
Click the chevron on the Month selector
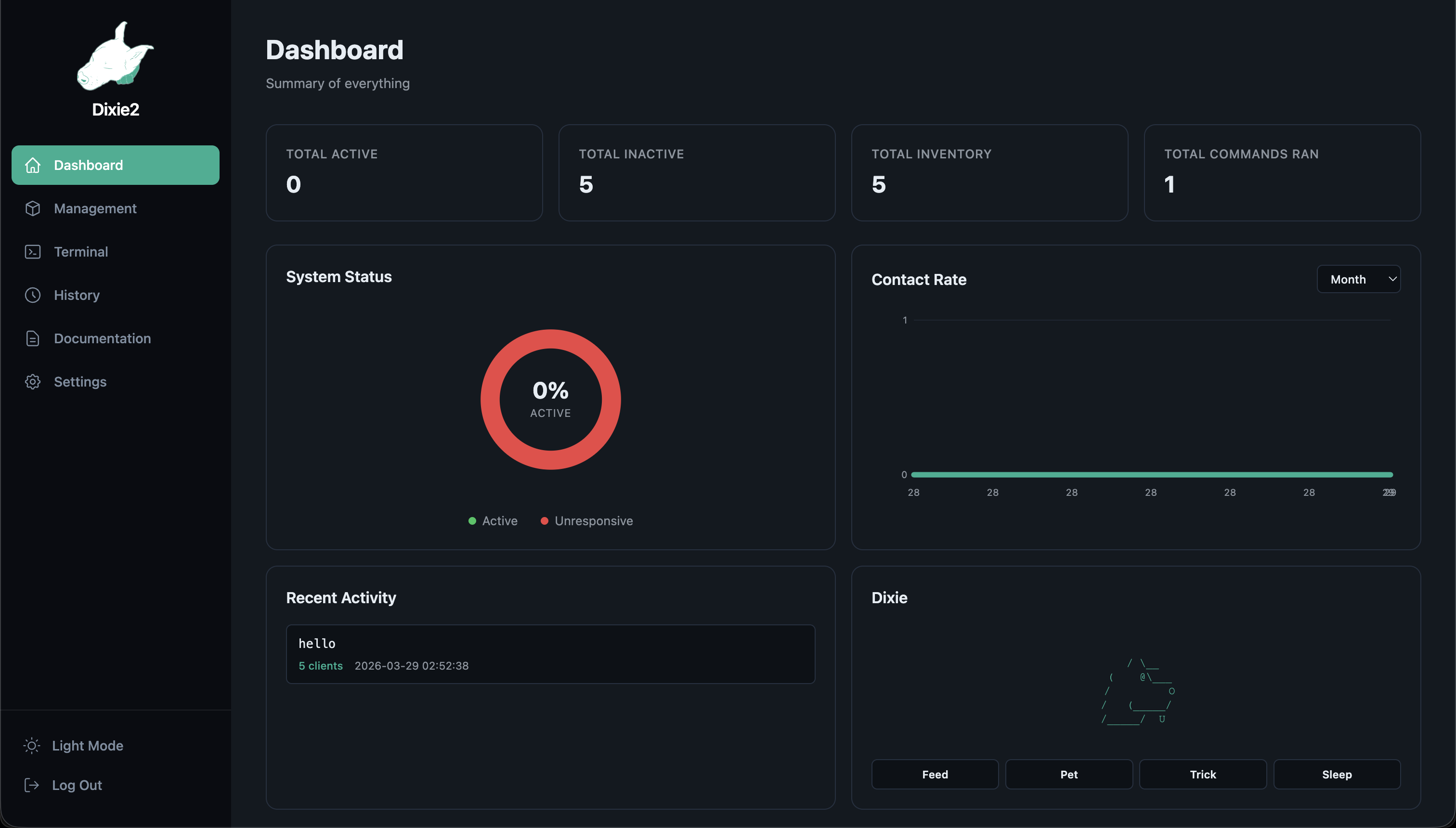pos(1392,279)
